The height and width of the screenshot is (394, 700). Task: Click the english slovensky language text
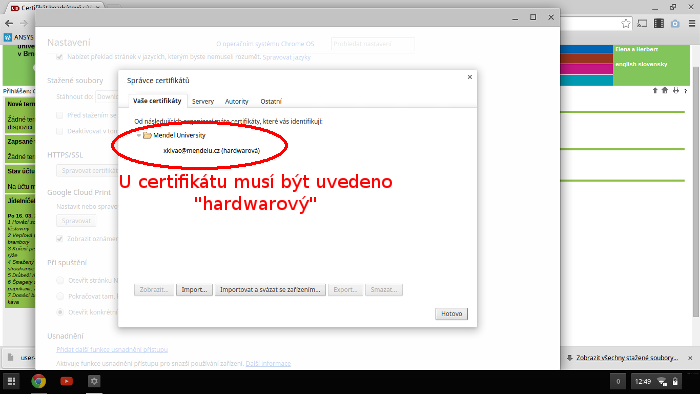[x=641, y=64]
